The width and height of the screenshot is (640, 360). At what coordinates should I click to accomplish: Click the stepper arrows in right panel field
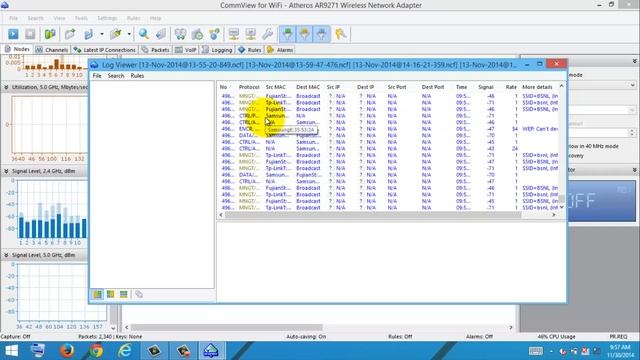(x=632, y=133)
